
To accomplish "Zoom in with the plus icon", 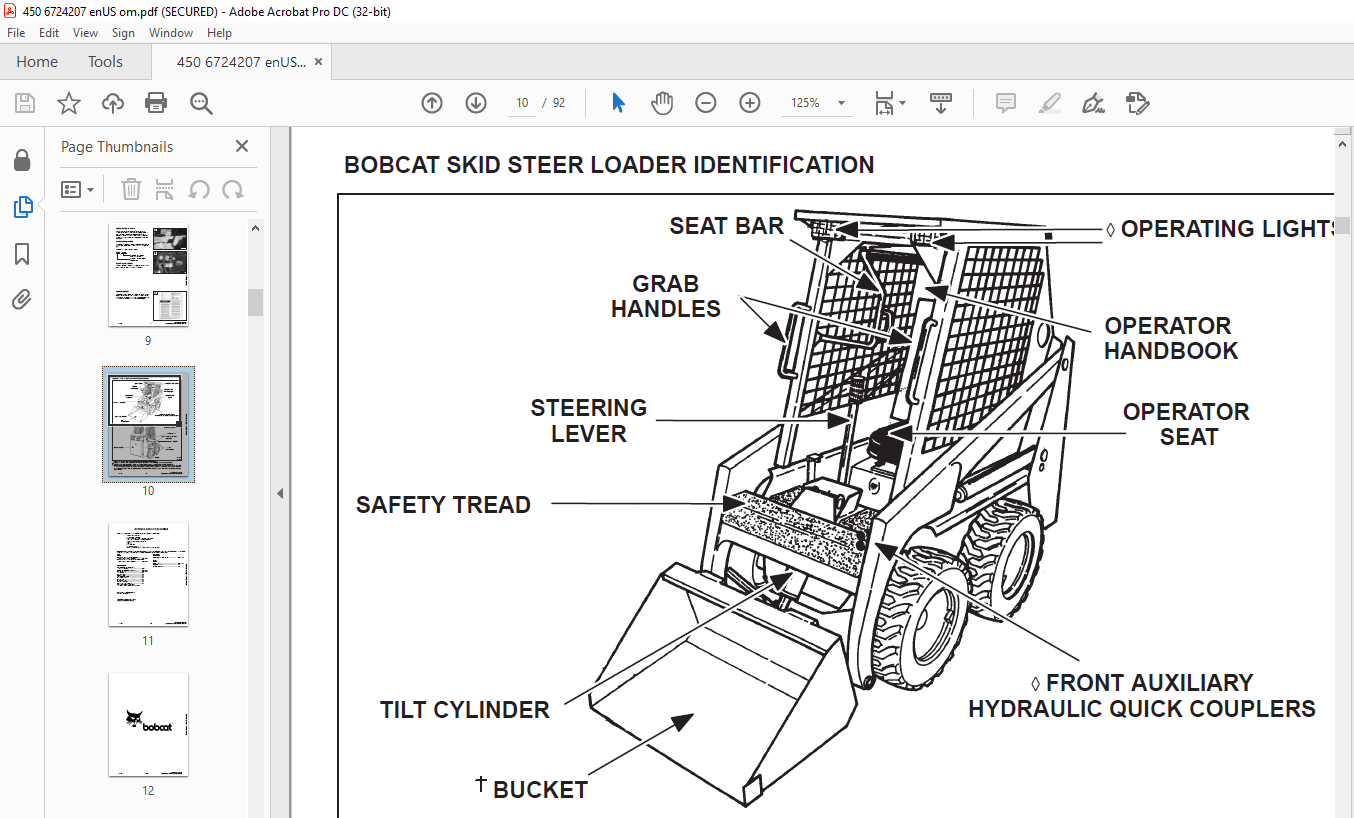I will pos(750,103).
